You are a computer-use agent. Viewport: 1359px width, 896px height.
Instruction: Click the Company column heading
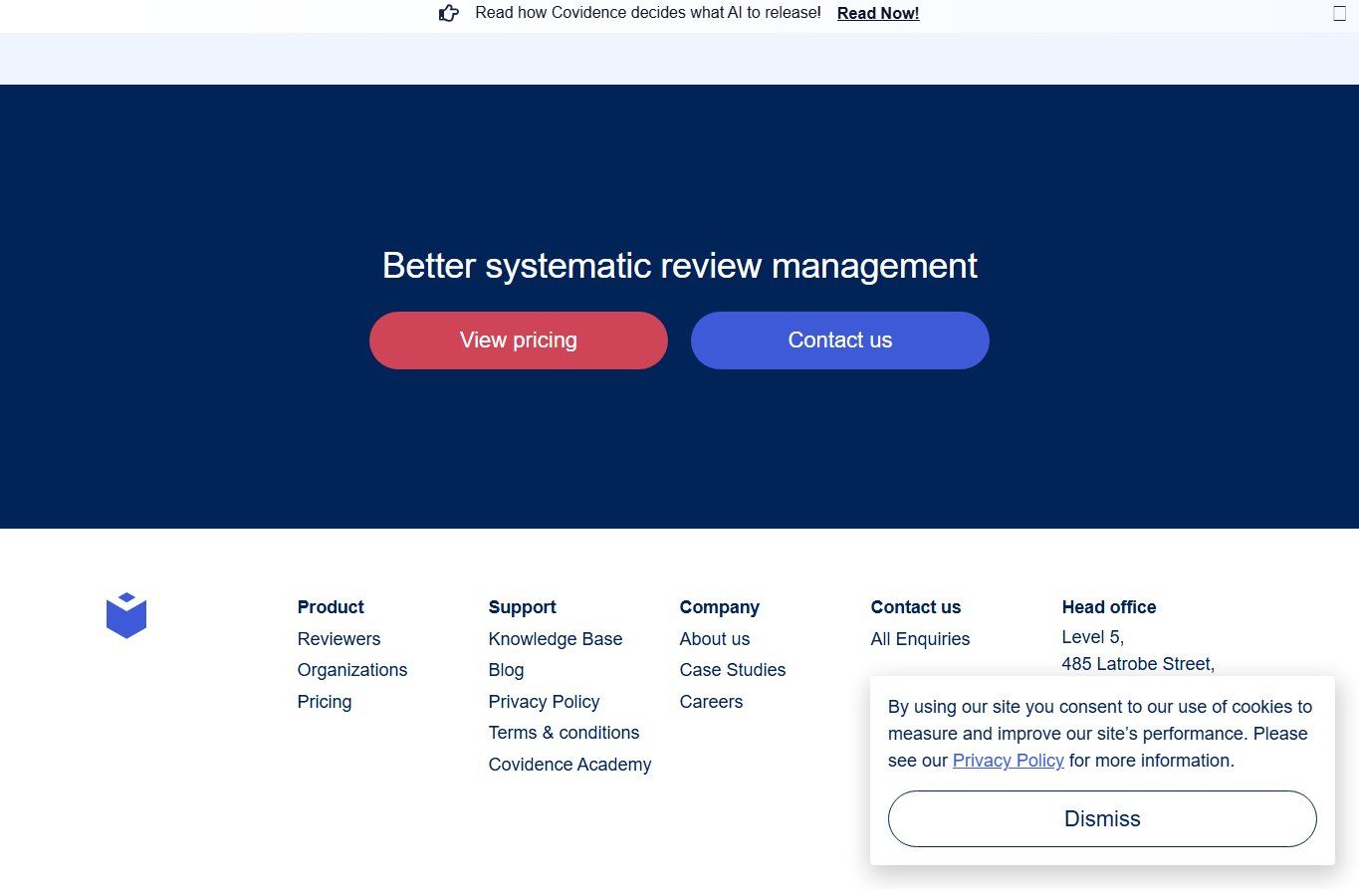[x=719, y=607]
